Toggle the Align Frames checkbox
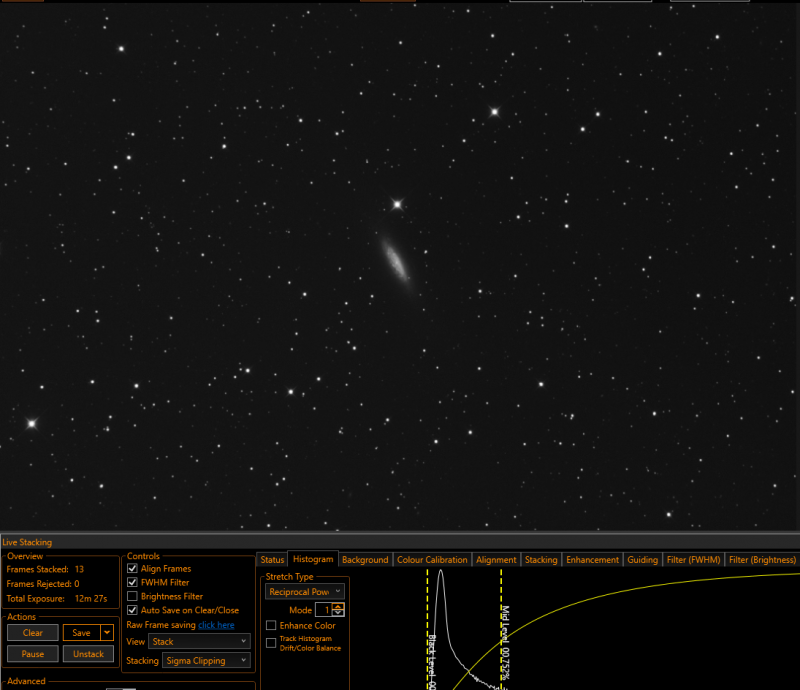This screenshot has width=800, height=690. [x=132, y=568]
